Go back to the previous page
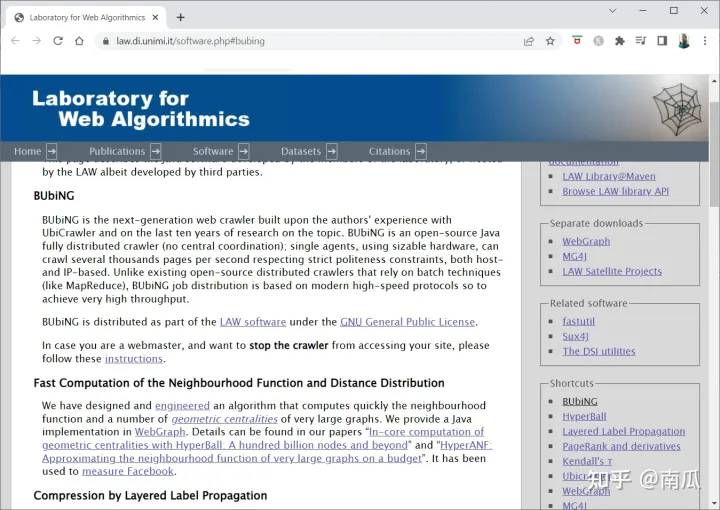Screen dimensions: 720x510 click(x=15, y=41)
